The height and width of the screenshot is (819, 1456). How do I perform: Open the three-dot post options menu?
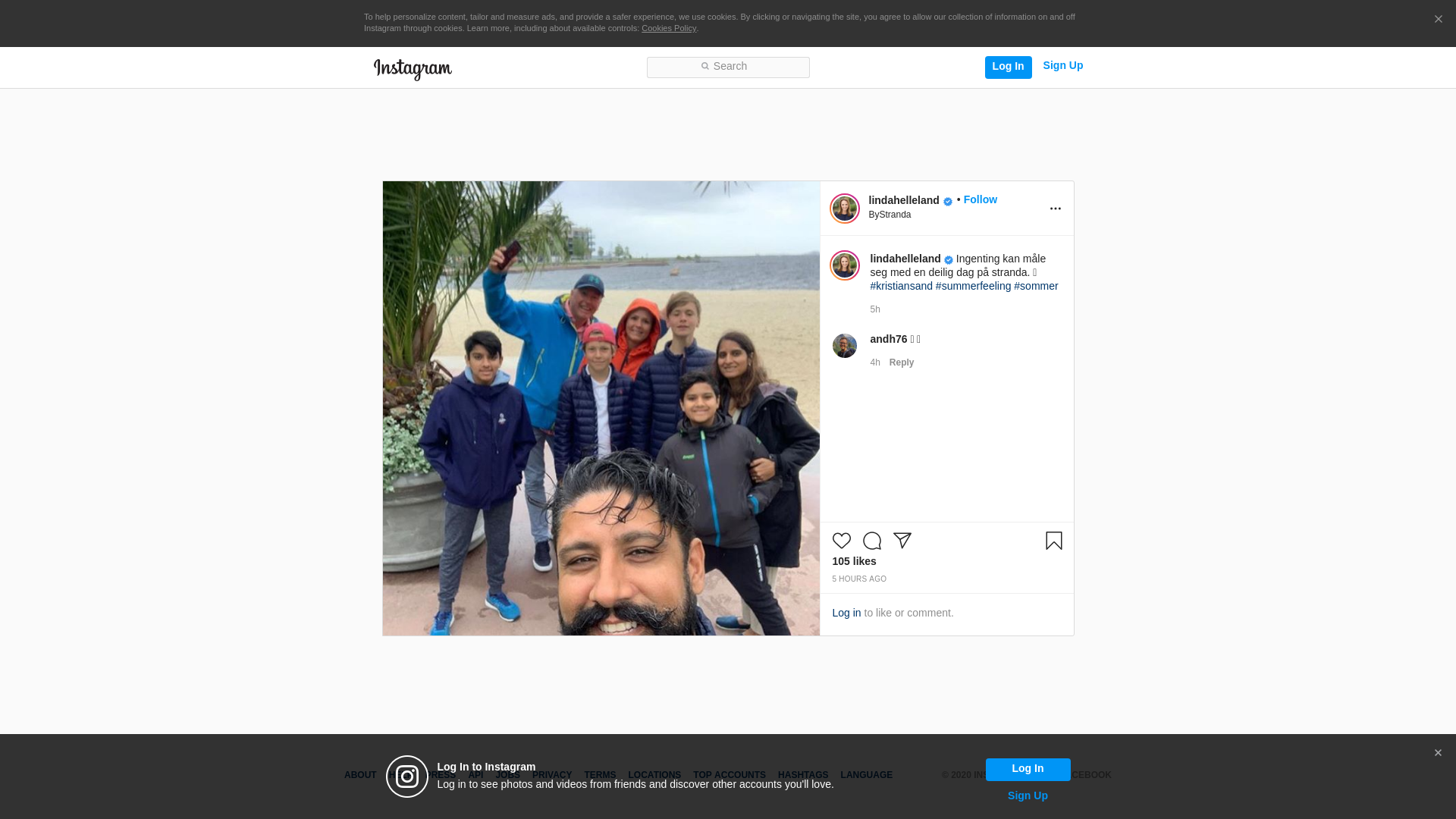(x=1055, y=209)
